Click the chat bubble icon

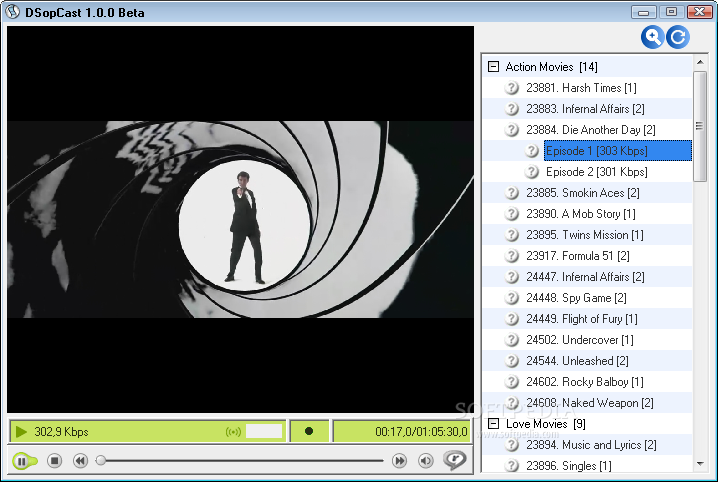point(455,460)
